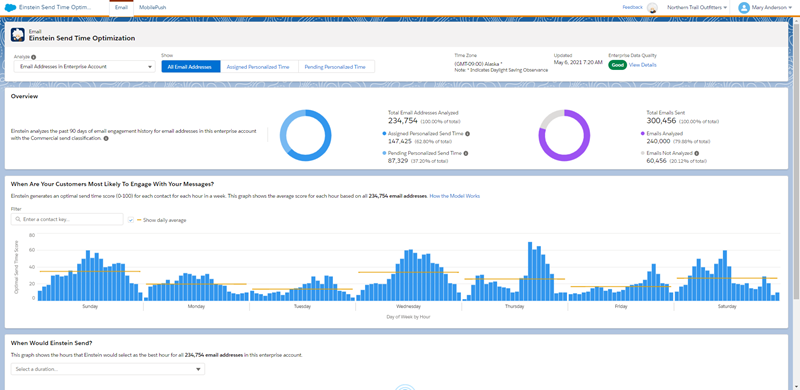Click the (GMT-09:00) Alaska time zone text

coord(478,63)
